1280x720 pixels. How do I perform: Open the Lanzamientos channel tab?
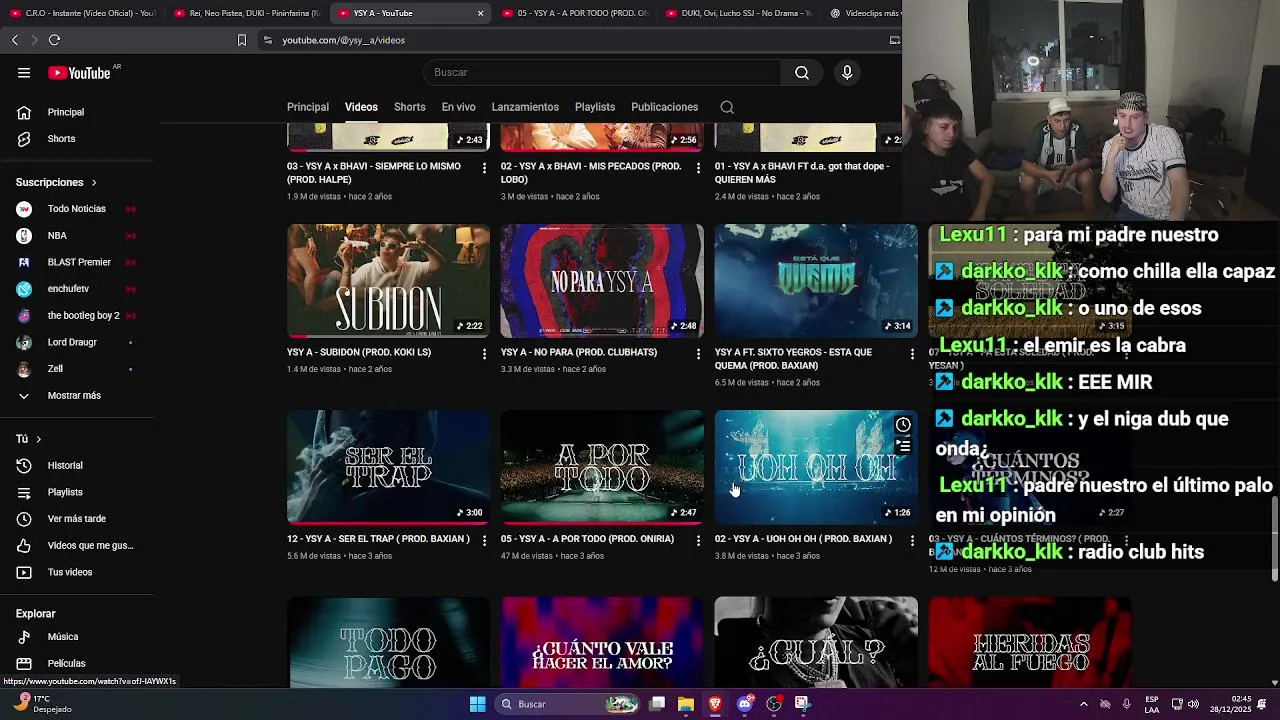coord(525,107)
